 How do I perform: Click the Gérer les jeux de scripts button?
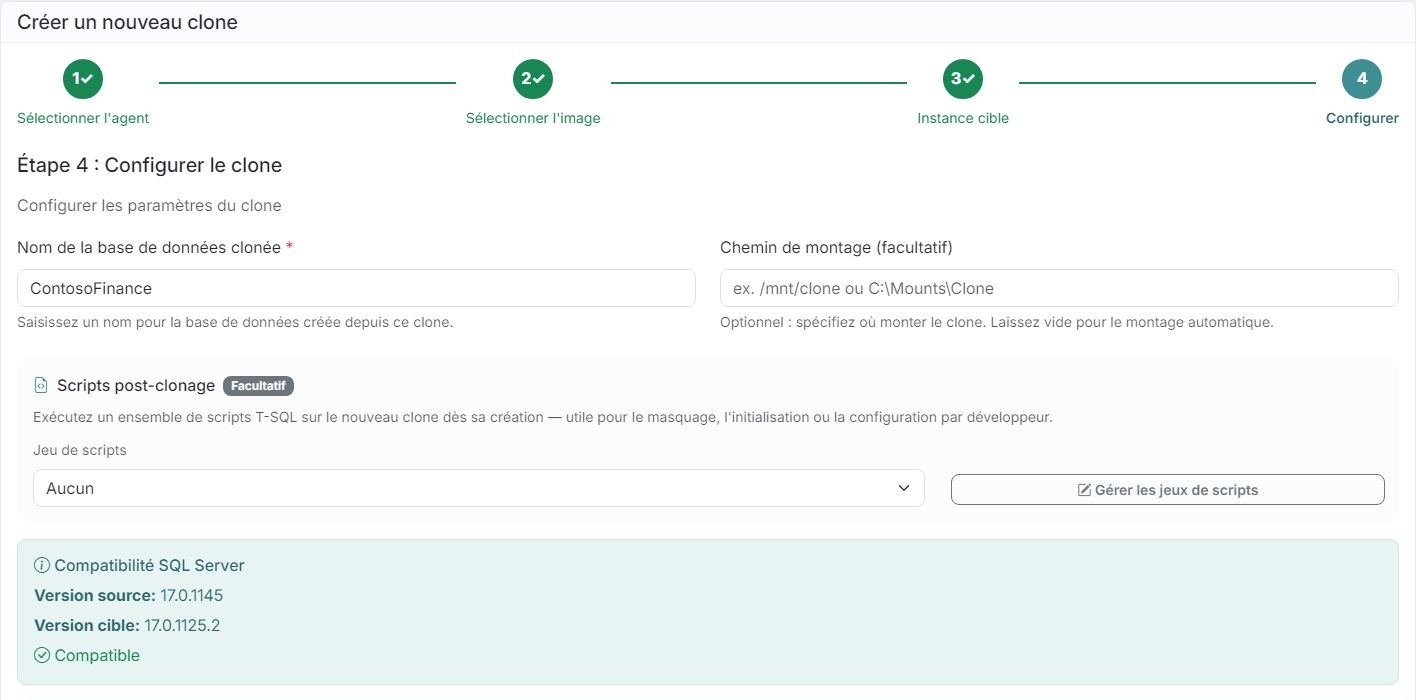pos(1167,490)
